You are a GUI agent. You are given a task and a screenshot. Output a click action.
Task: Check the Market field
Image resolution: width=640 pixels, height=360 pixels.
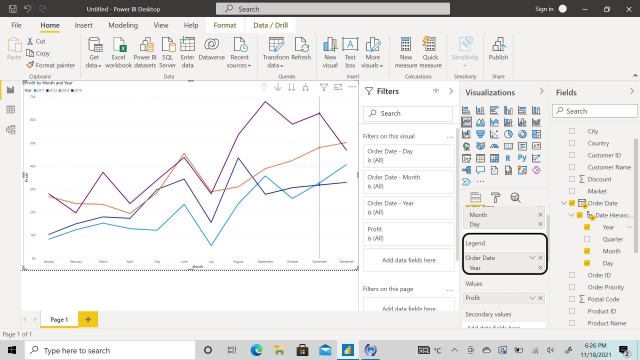572,191
